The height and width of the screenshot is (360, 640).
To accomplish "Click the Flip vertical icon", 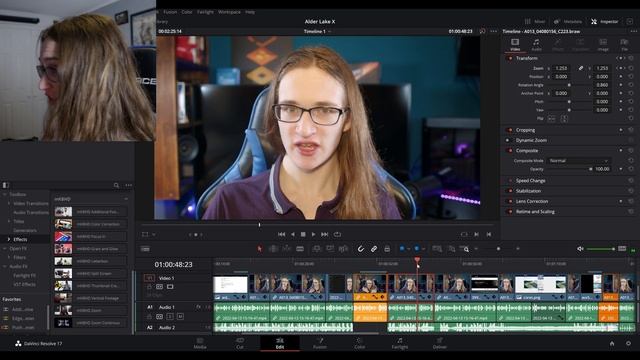I will pyautogui.click(x=564, y=119).
